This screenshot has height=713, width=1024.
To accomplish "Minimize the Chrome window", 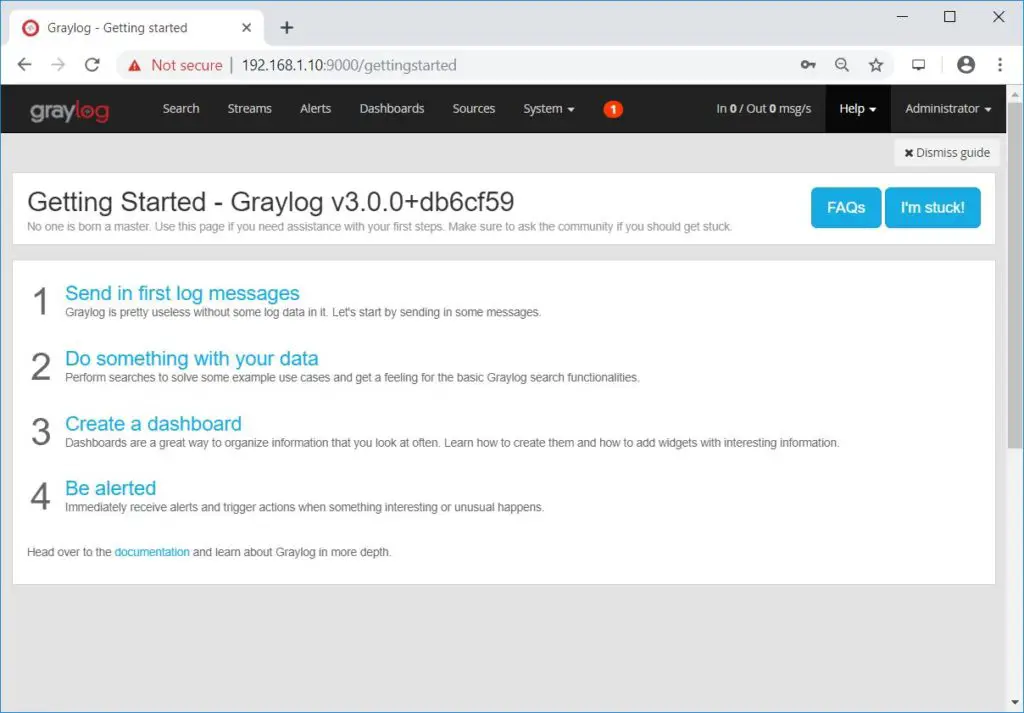I will pos(903,17).
